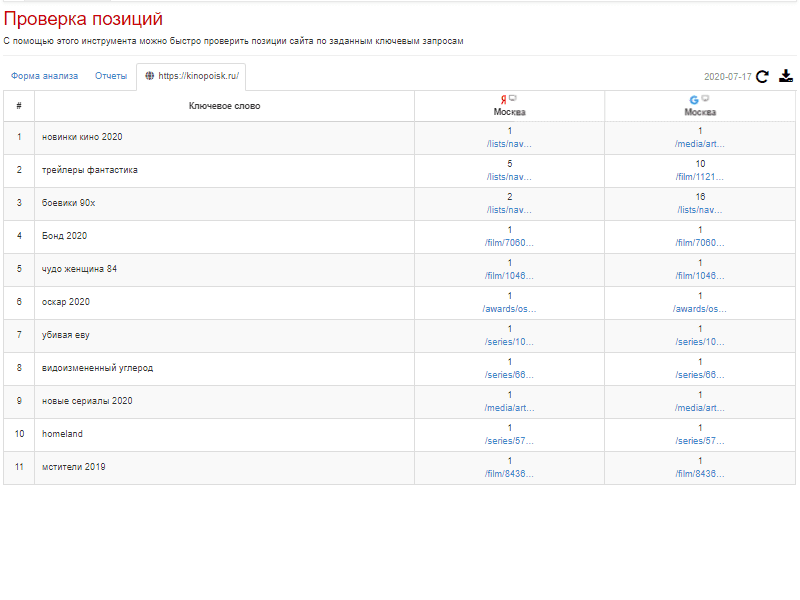Open Google link for Бонд 2020

click(700, 243)
